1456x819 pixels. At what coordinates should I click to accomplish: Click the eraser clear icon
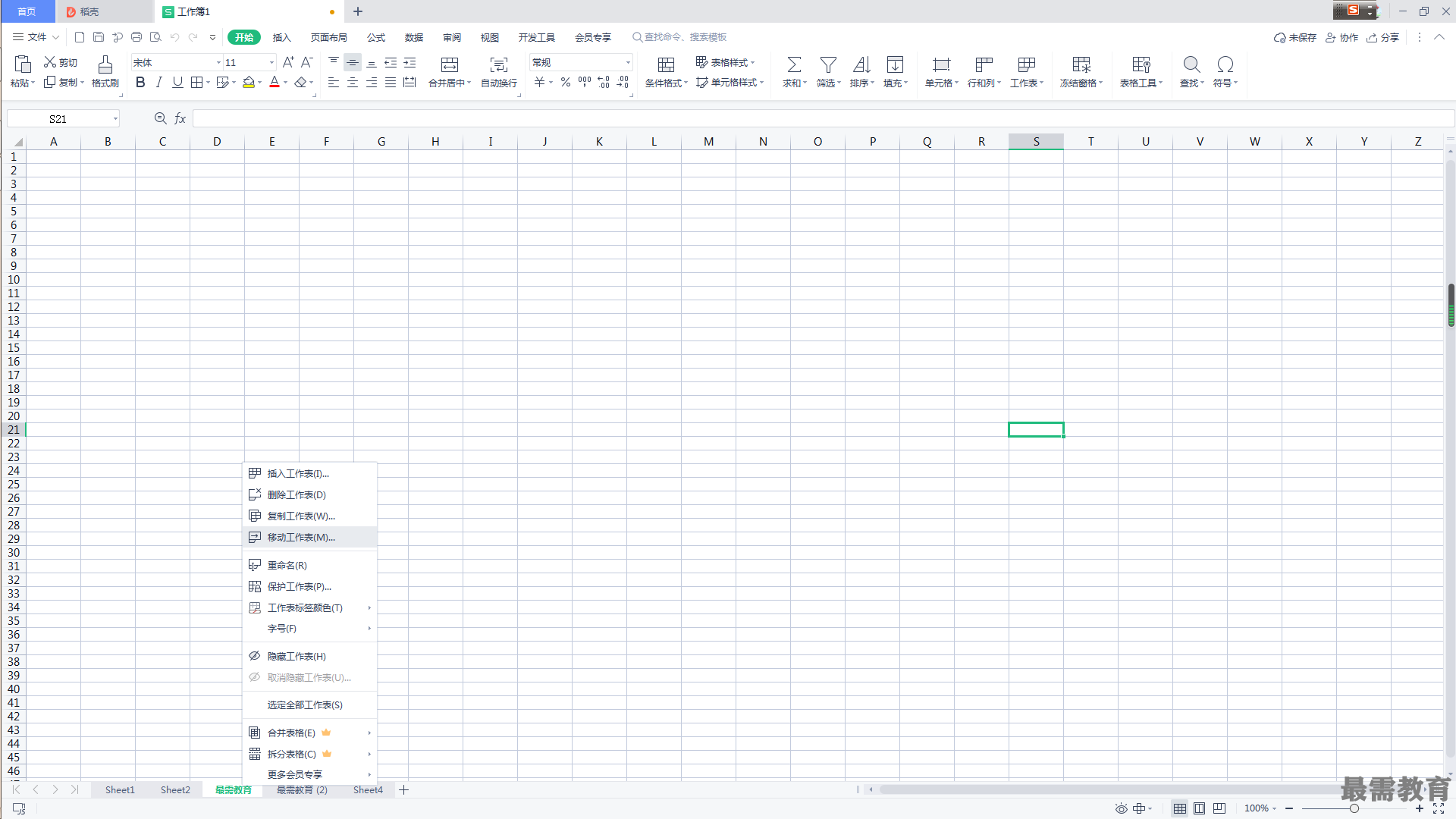tap(301, 83)
